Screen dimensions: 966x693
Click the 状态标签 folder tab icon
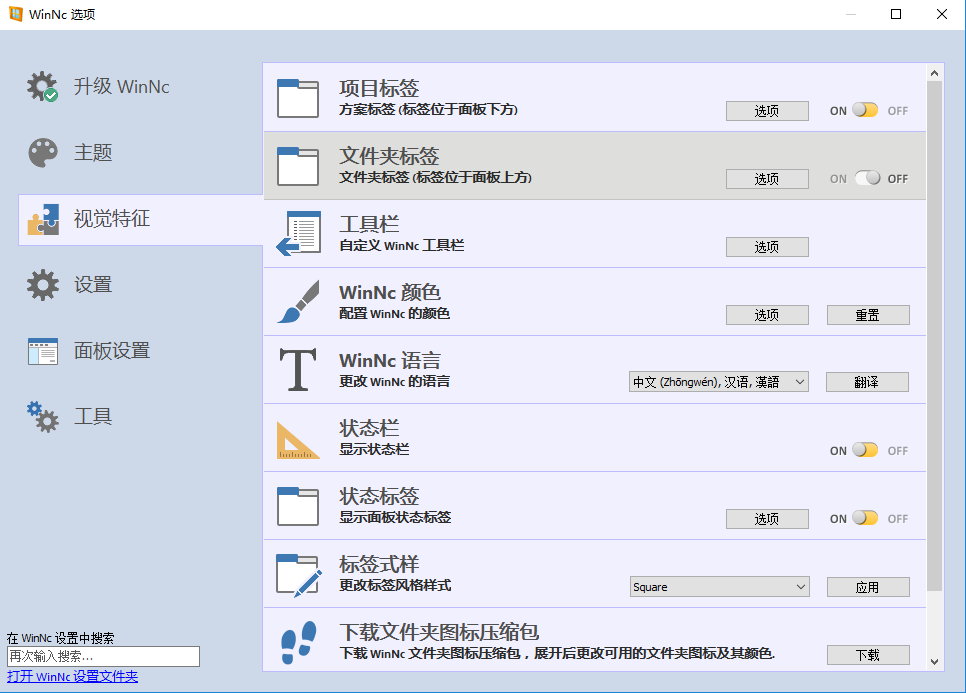tap(298, 506)
